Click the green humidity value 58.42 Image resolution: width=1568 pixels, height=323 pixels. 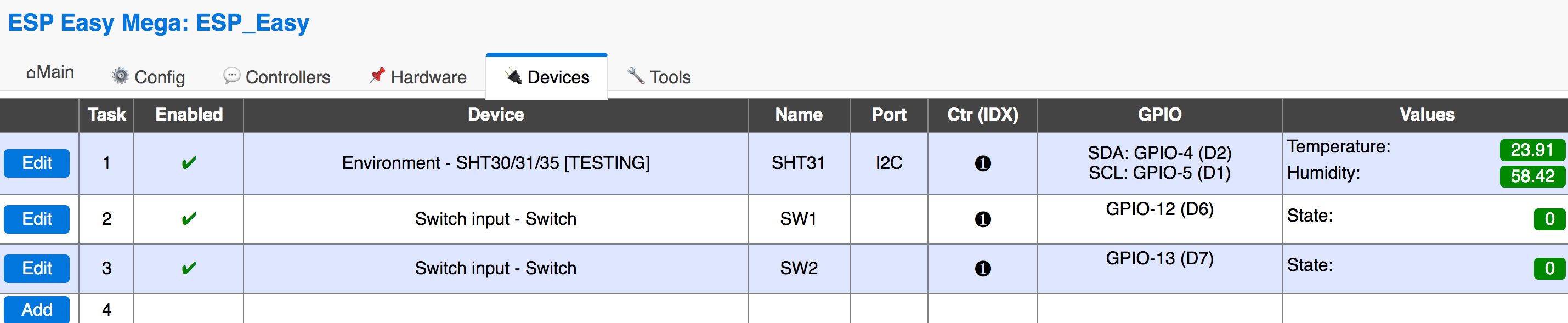tap(1531, 177)
